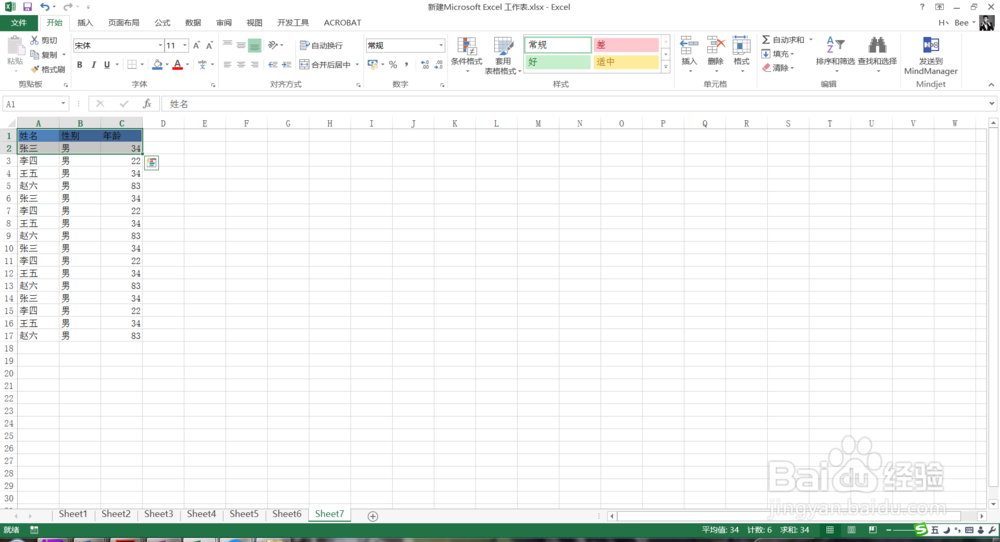The height and width of the screenshot is (542, 1000).
Task: Activate the Format Painter brush
Action: coord(48,69)
